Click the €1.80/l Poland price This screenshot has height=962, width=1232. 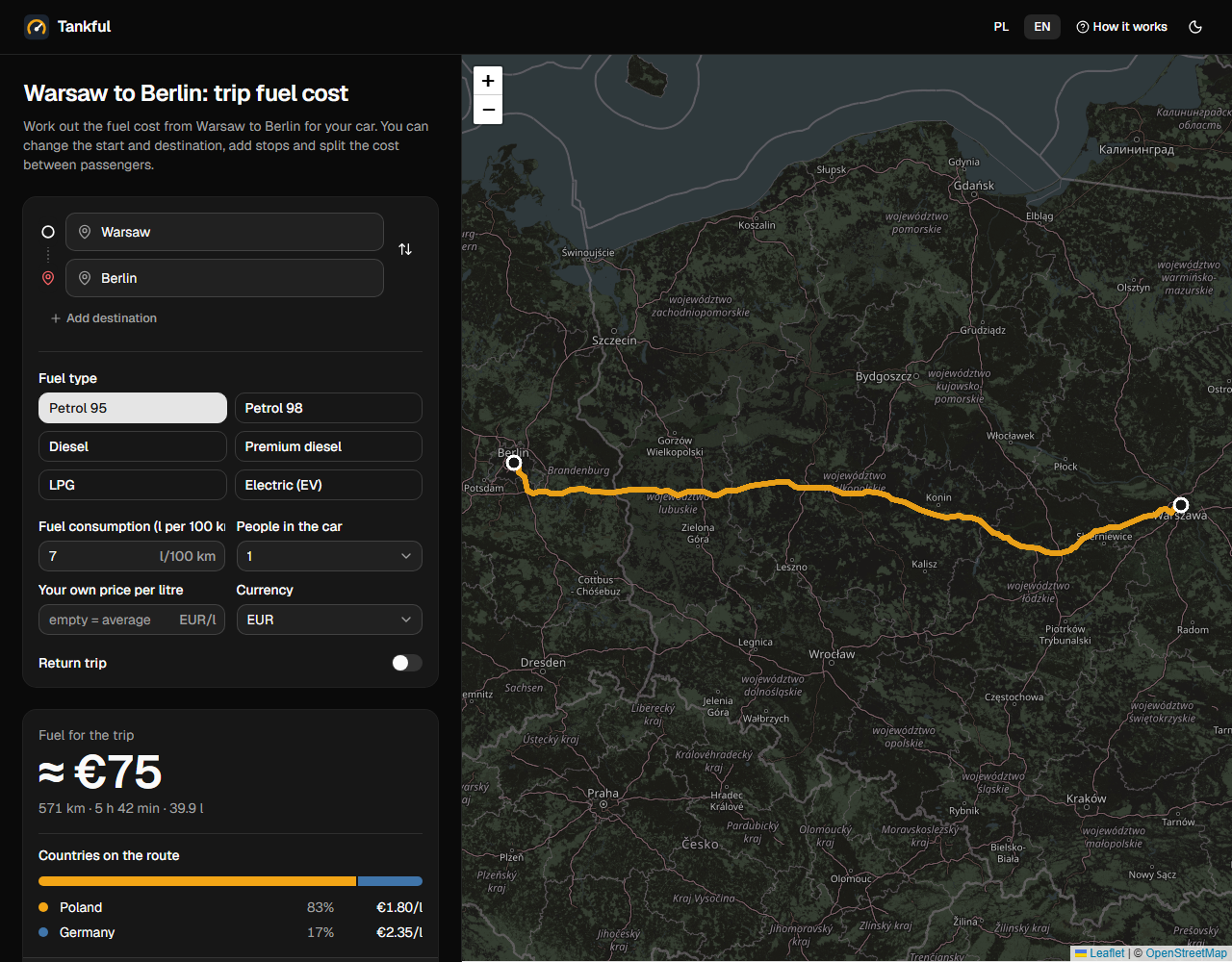tap(399, 907)
